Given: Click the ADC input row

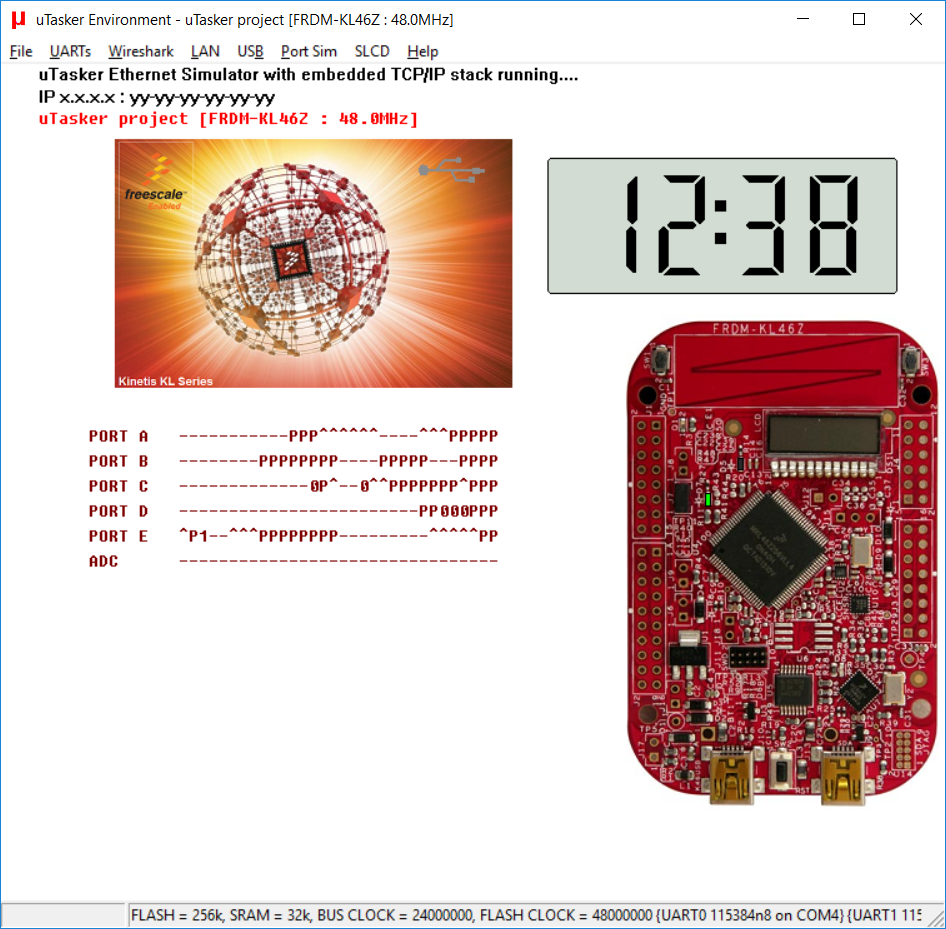Looking at the screenshot, I should (x=293, y=561).
